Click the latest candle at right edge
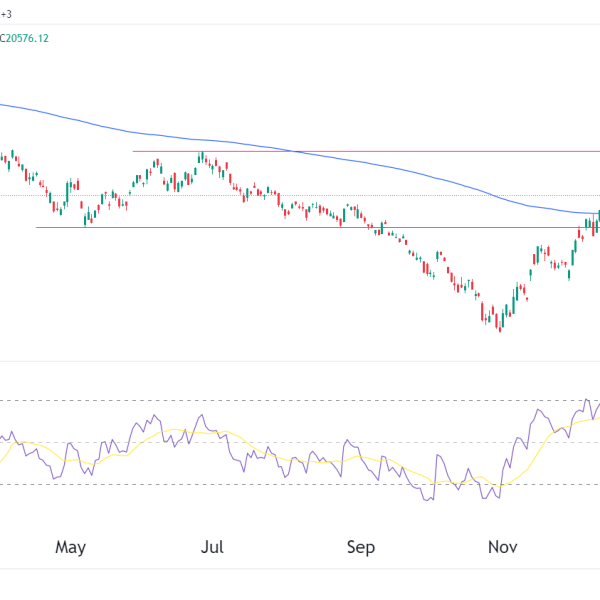This screenshot has height=600, width=600. tap(598, 218)
